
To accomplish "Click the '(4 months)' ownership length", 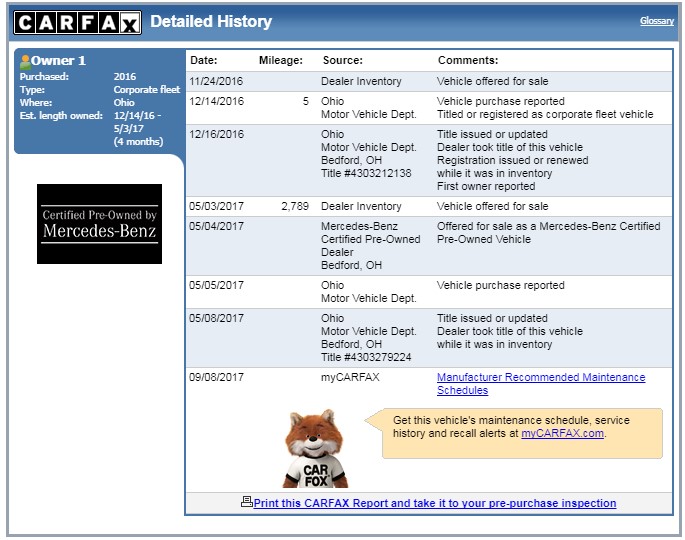I will click(x=138, y=142).
